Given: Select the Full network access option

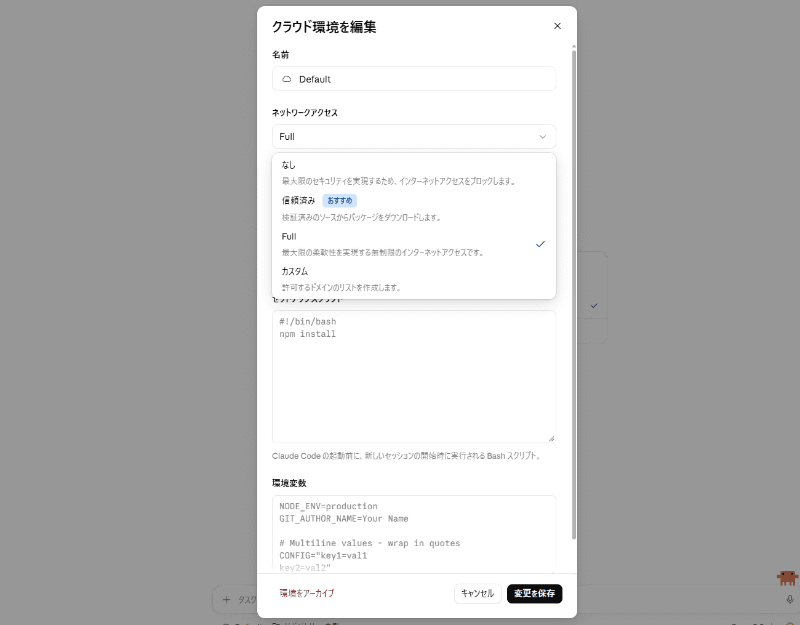Looking at the screenshot, I should [414, 244].
